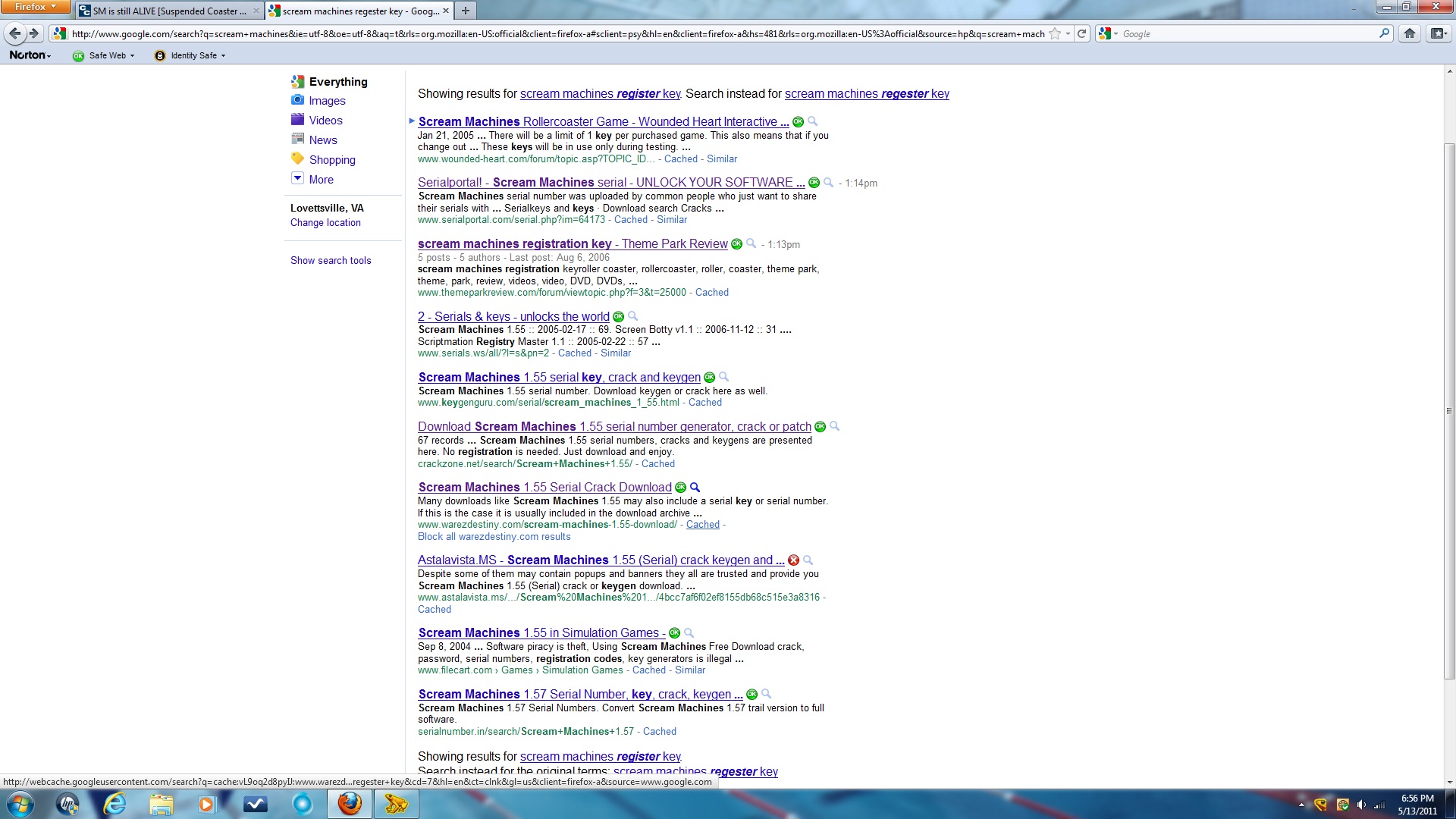Close the SM is still ALIVE tab
The height and width of the screenshot is (819, 1456).
[256, 11]
